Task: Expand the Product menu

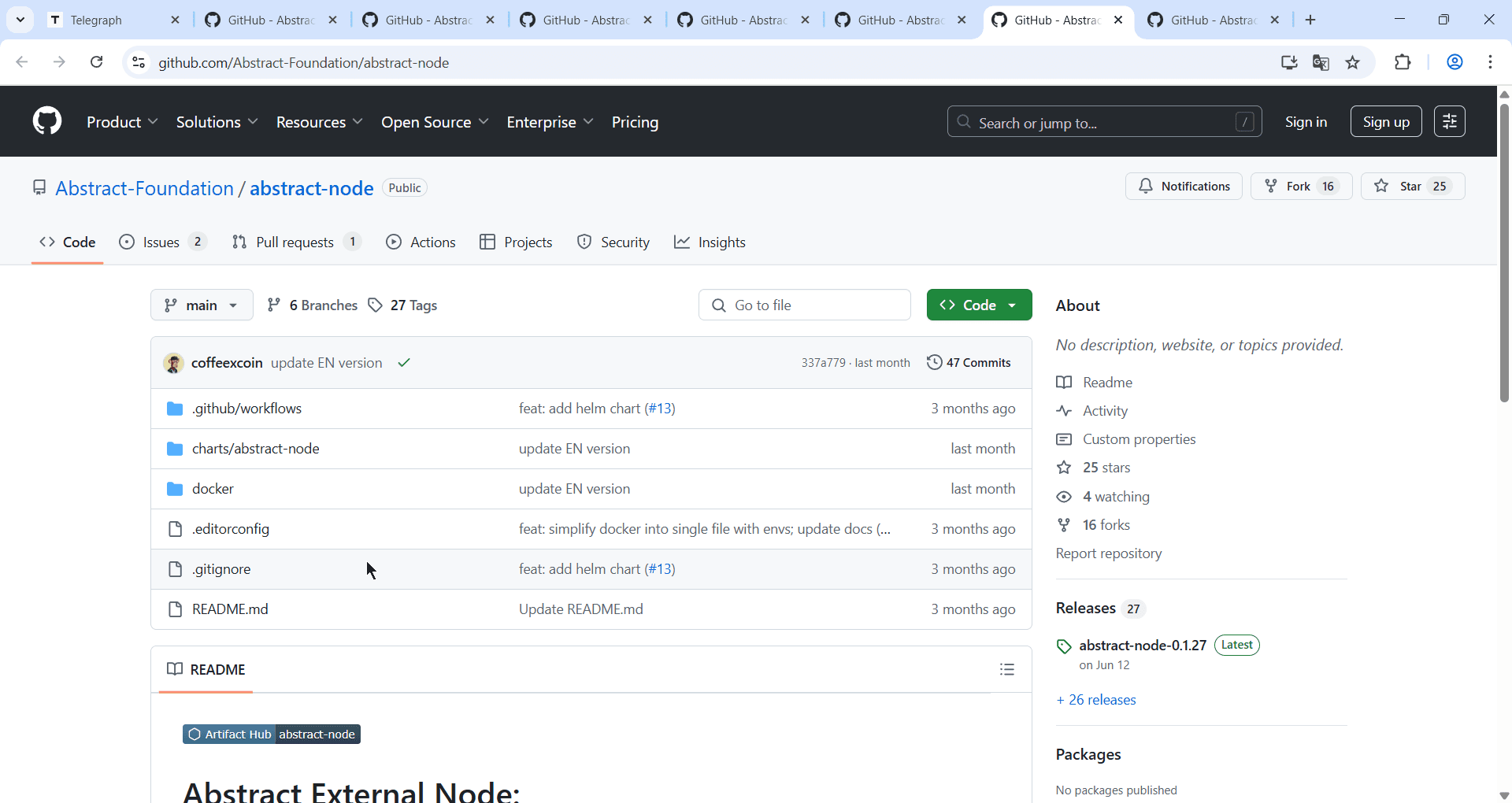Action: (122, 122)
